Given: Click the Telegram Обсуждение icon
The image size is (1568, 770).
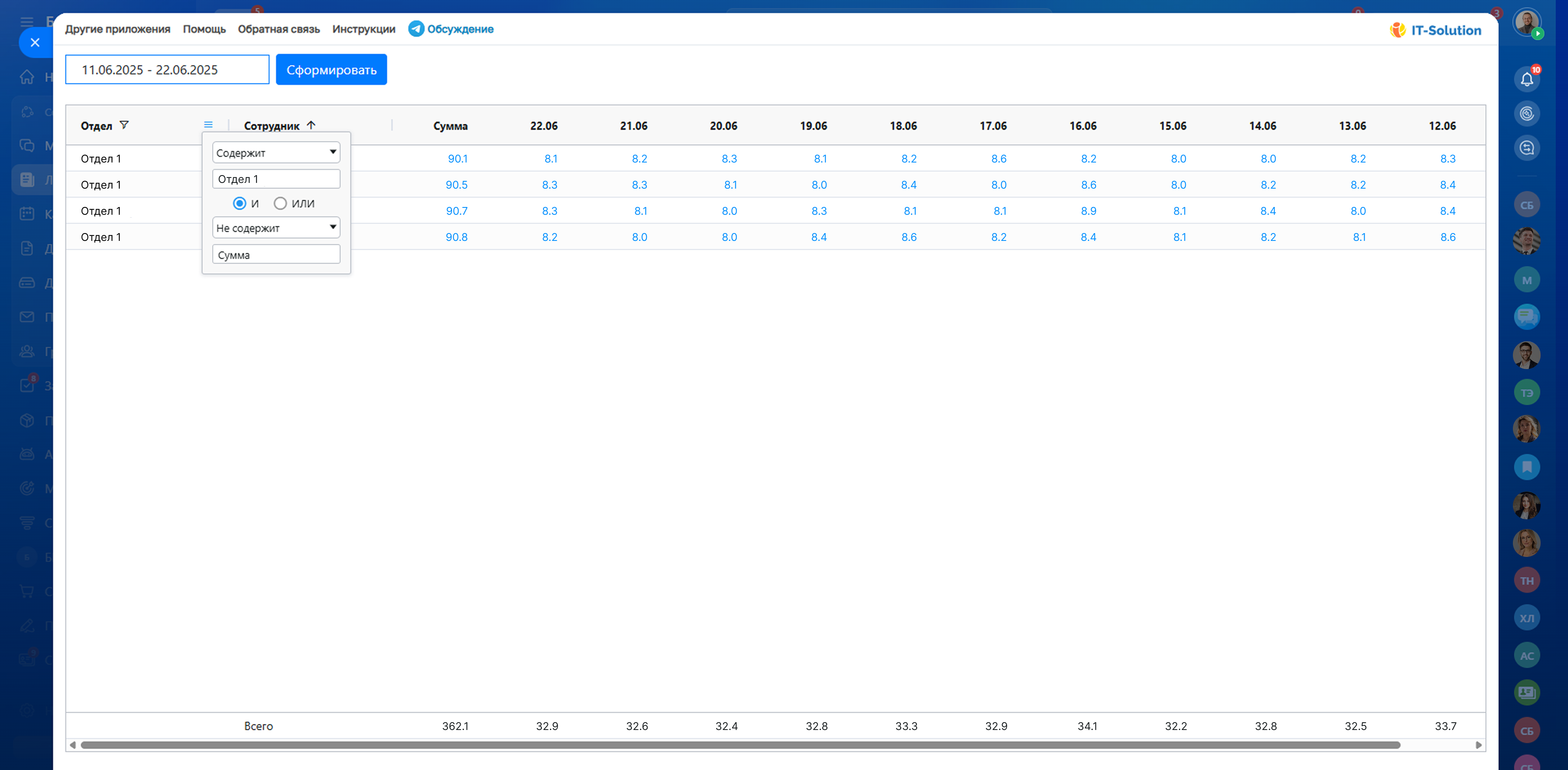Looking at the screenshot, I should [x=416, y=29].
